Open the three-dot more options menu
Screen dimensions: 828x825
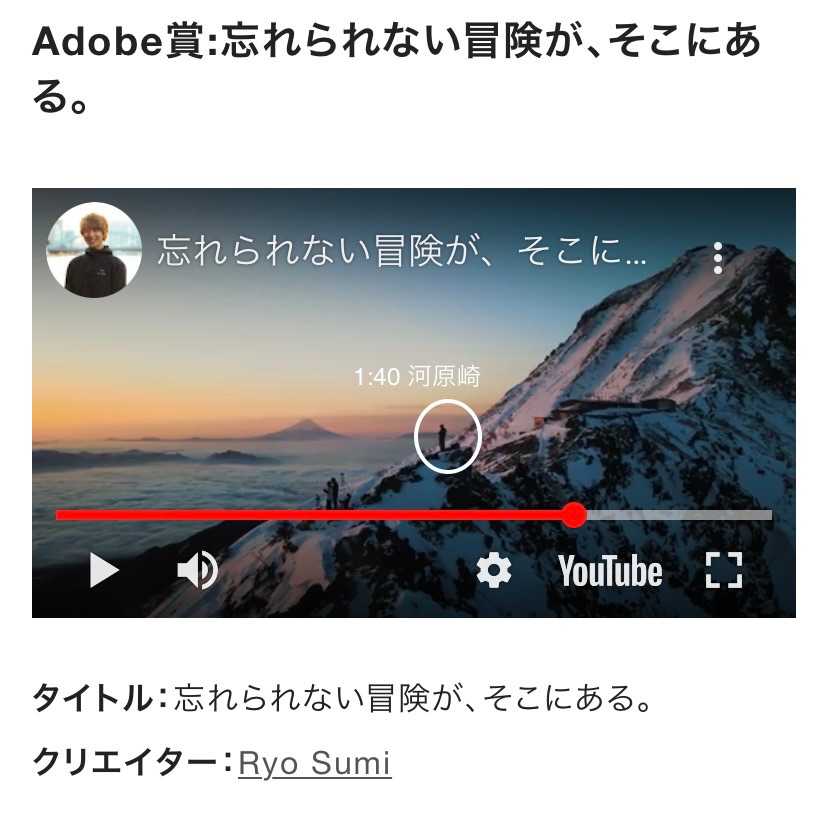pos(718,258)
